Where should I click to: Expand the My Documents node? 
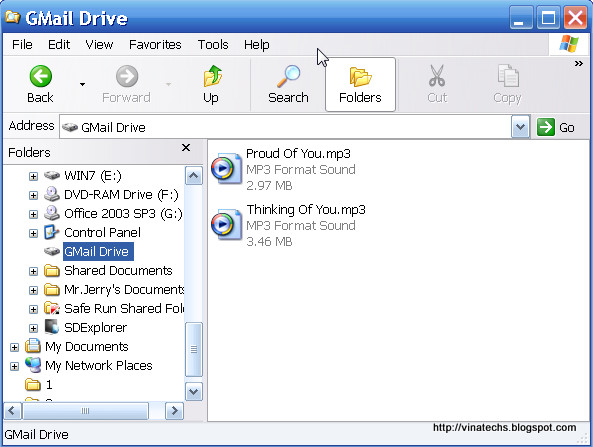pos(14,347)
